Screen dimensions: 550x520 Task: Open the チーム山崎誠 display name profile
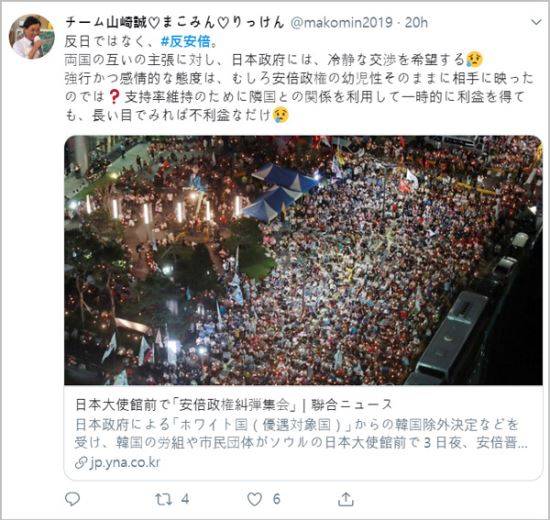pos(174,23)
